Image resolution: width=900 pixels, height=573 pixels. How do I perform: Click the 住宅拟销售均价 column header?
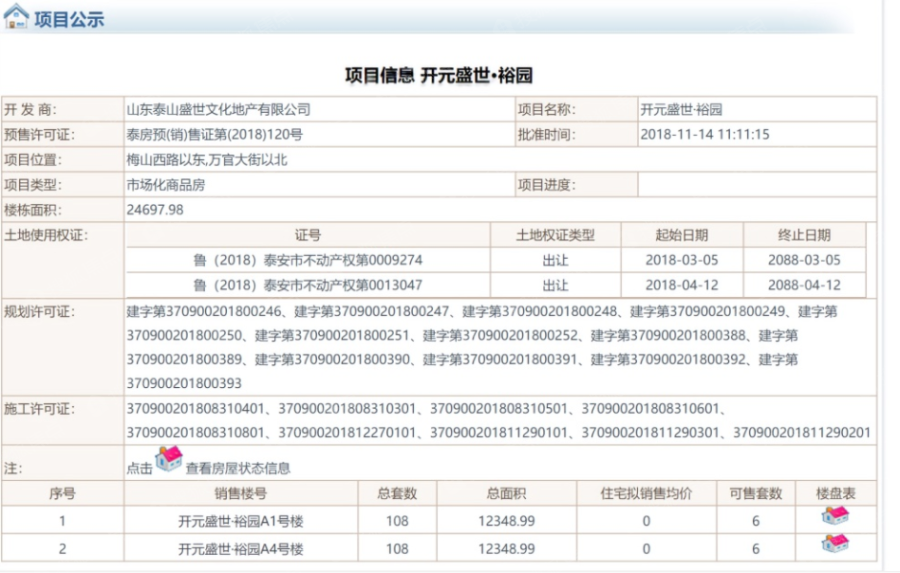(x=646, y=494)
